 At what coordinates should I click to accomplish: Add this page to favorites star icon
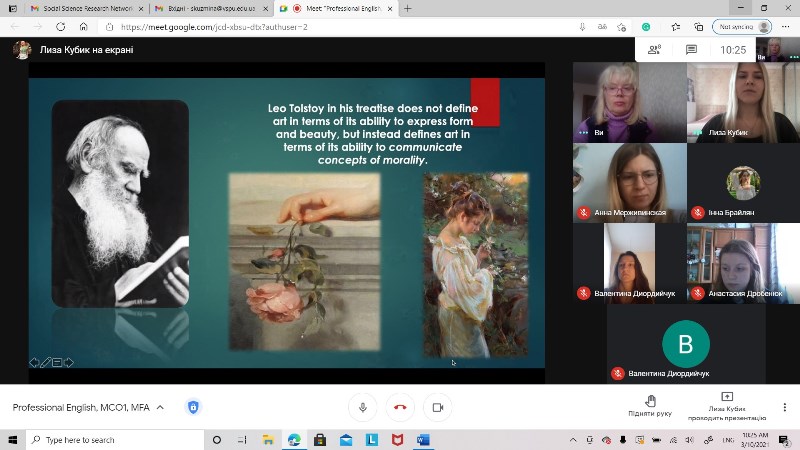(621, 27)
